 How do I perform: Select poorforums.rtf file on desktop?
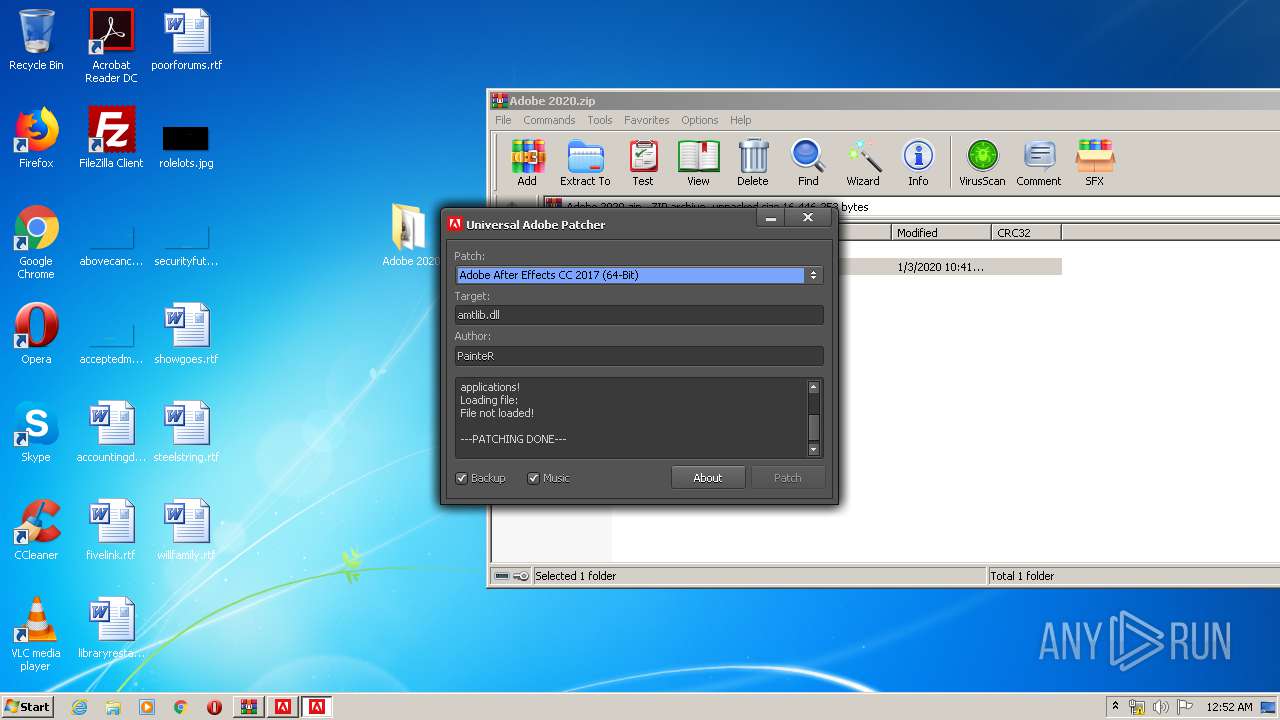point(187,40)
